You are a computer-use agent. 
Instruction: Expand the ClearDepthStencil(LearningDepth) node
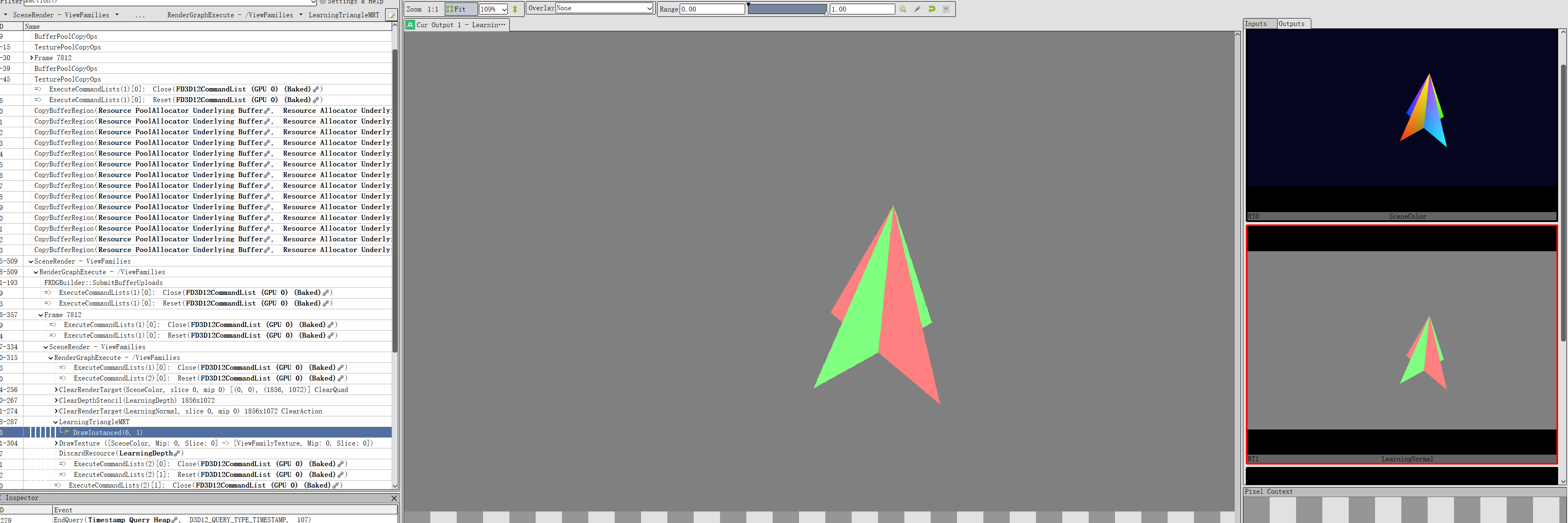(x=56, y=400)
